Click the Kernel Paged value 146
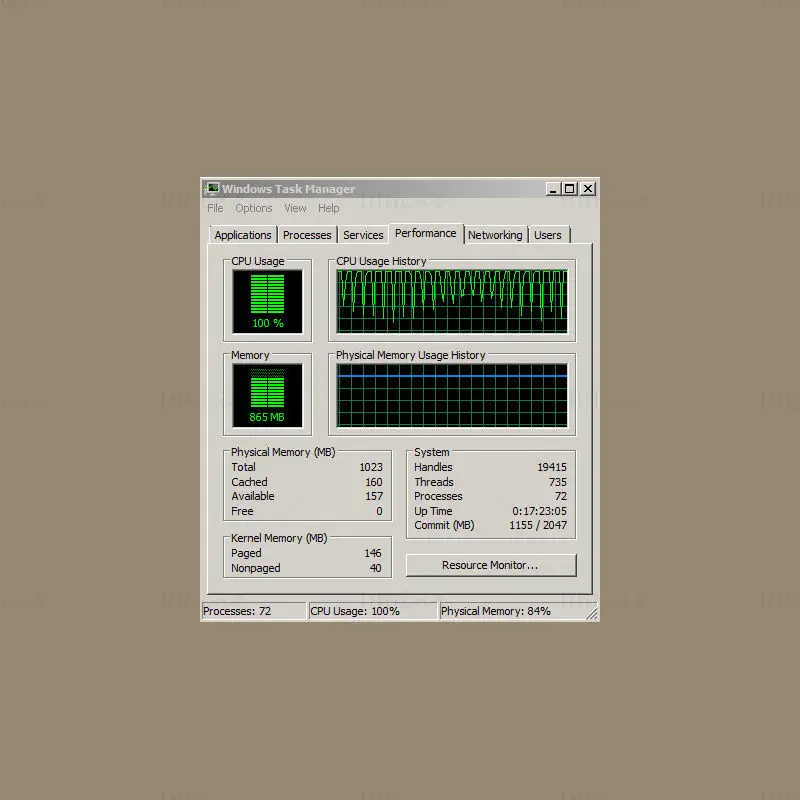Image resolution: width=800 pixels, height=800 pixels. [x=373, y=553]
